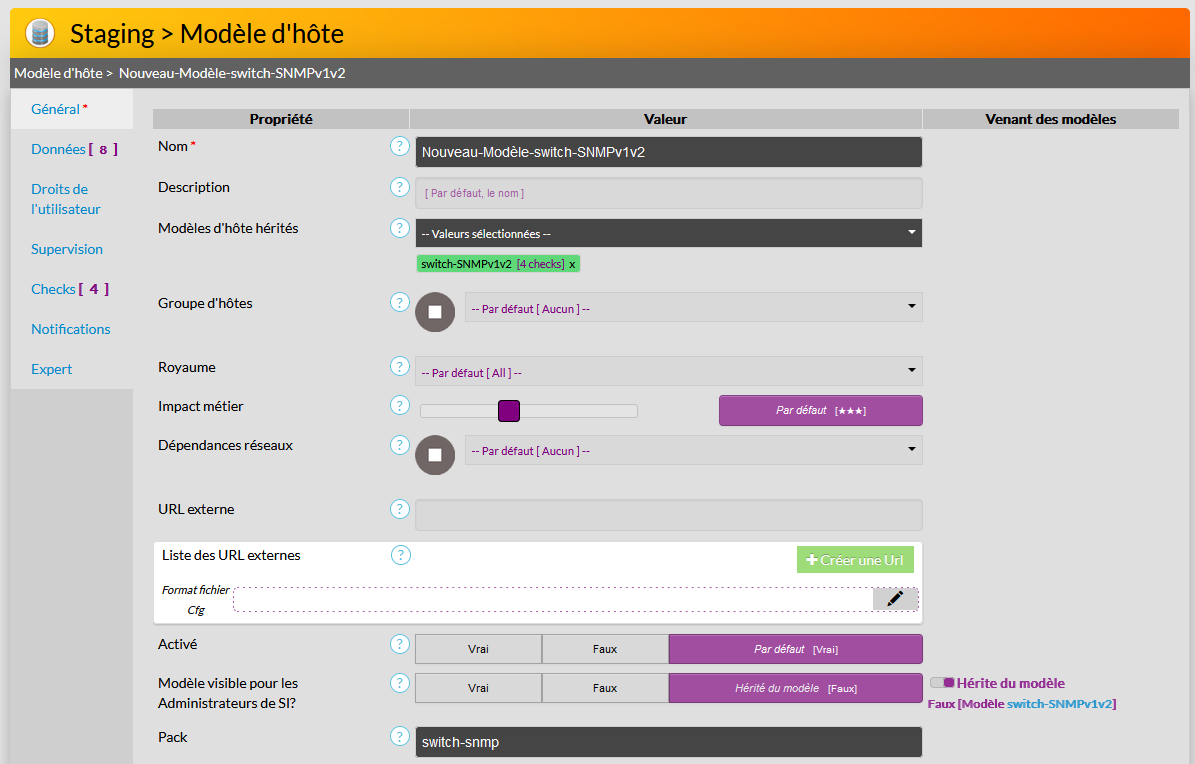Viewport: 1195px width, 764px height.
Task: Click the Staging database logo icon
Action: coord(39,33)
